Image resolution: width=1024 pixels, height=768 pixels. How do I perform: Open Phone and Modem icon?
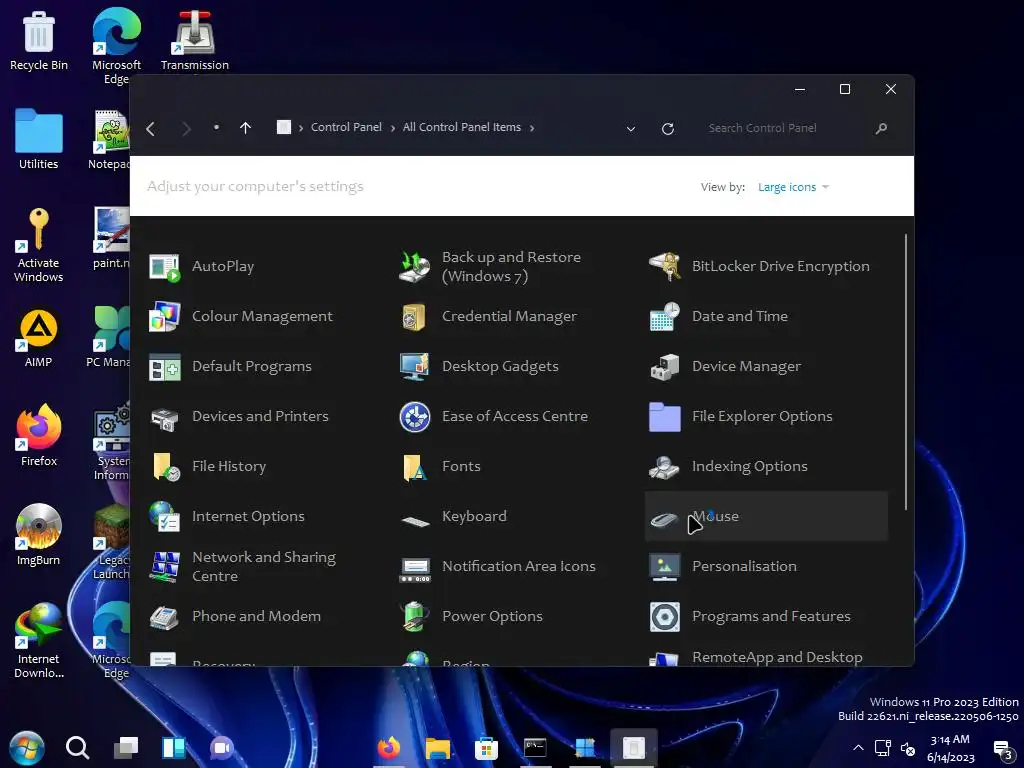pyautogui.click(x=164, y=617)
